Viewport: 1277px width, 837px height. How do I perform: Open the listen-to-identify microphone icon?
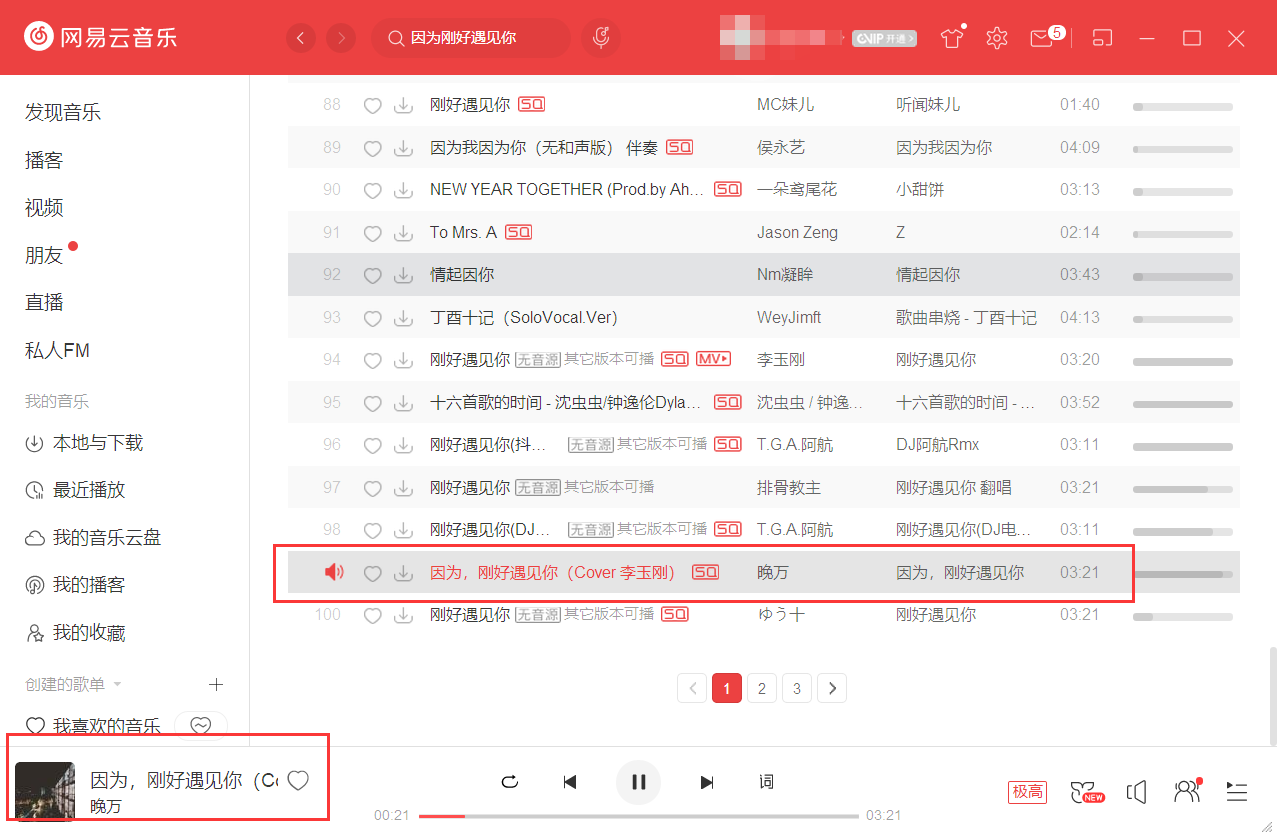pos(601,38)
